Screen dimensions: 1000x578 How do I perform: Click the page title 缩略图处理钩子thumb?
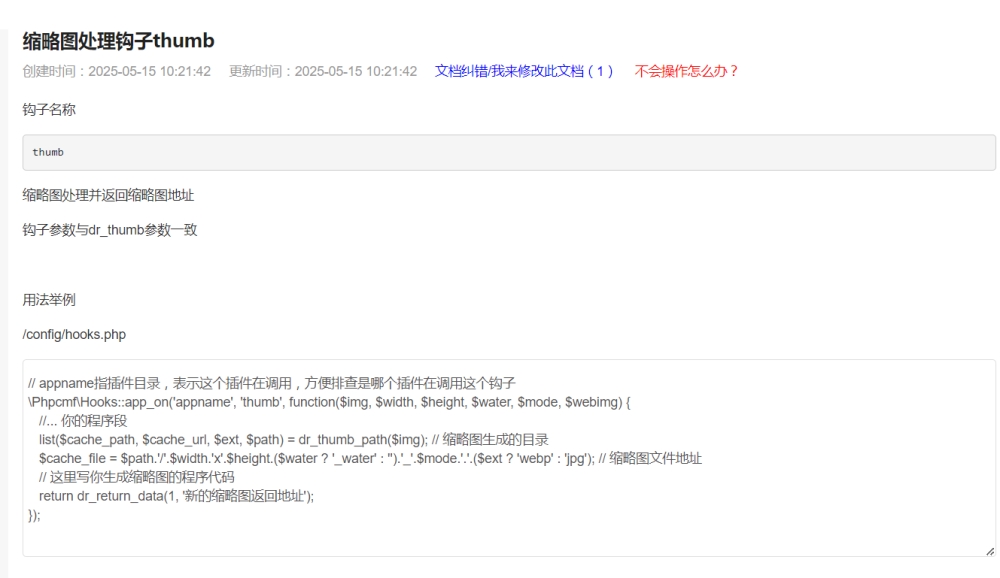(x=119, y=41)
